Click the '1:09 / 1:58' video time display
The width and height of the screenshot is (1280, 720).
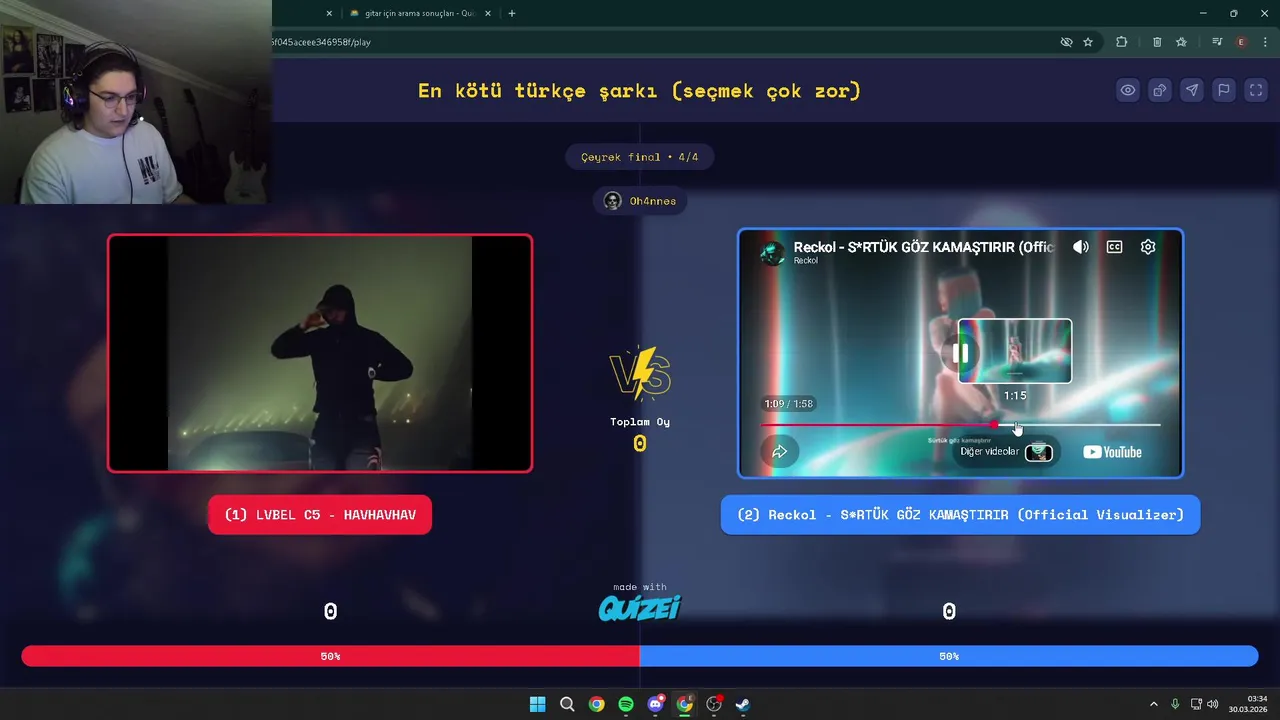(x=789, y=404)
